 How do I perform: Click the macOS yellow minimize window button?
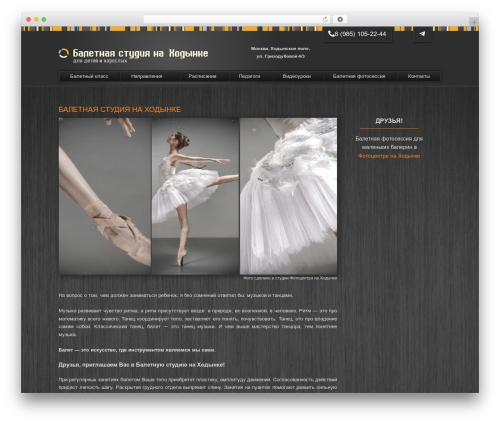pos(36,19)
